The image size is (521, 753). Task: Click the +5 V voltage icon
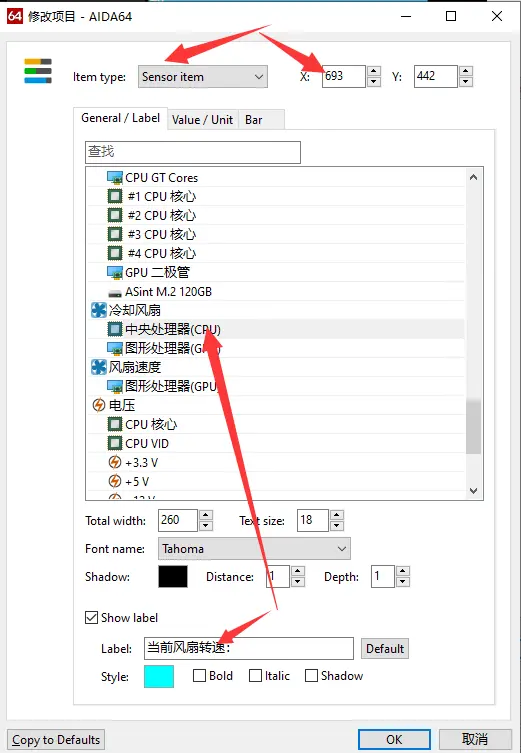115,481
